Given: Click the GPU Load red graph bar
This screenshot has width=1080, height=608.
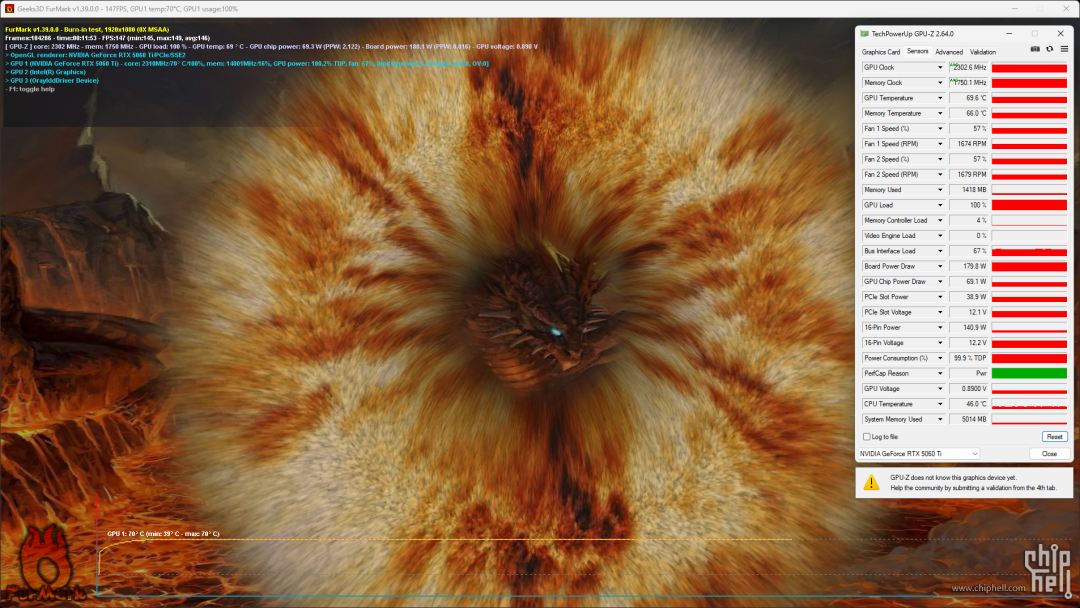Looking at the screenshot, I should [x=1029, y=205].
